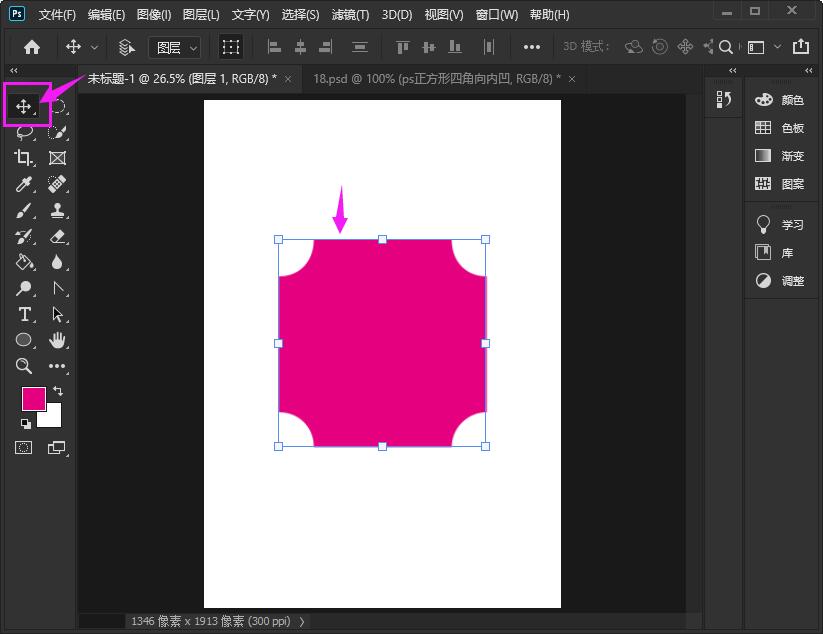Click the white background color swatch

54,418
